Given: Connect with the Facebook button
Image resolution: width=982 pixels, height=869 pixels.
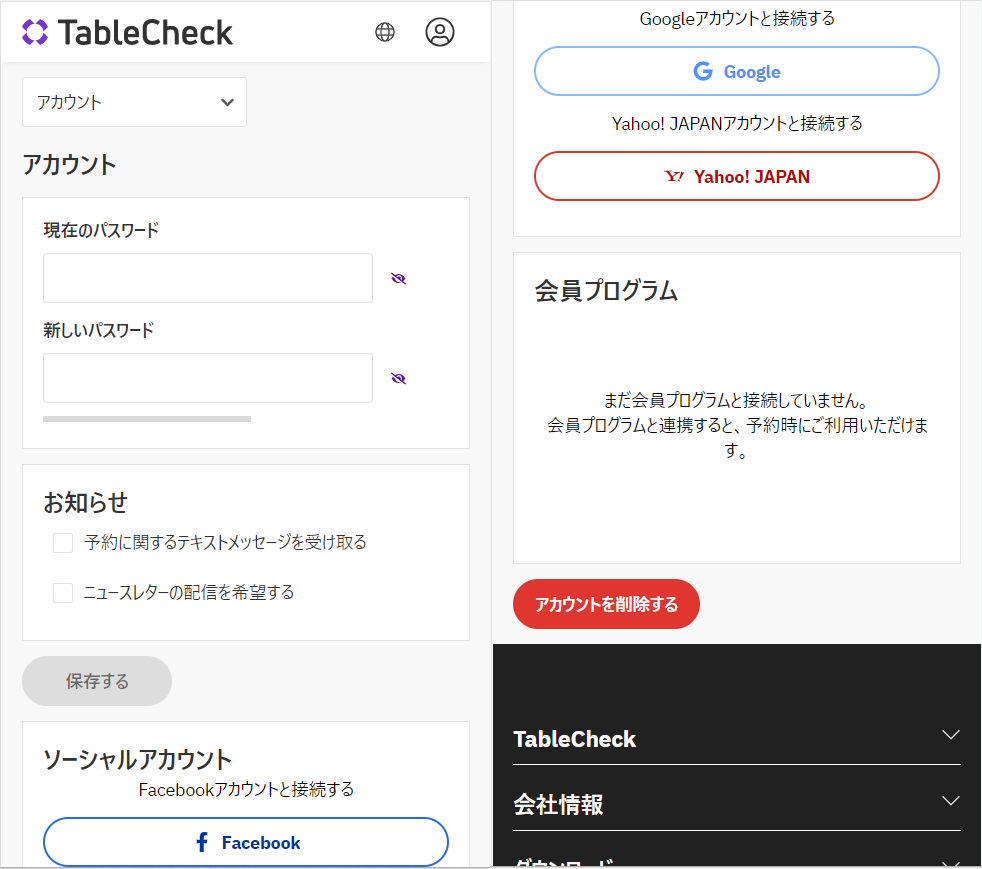Looking at the screenshot, I should (246, 842).
